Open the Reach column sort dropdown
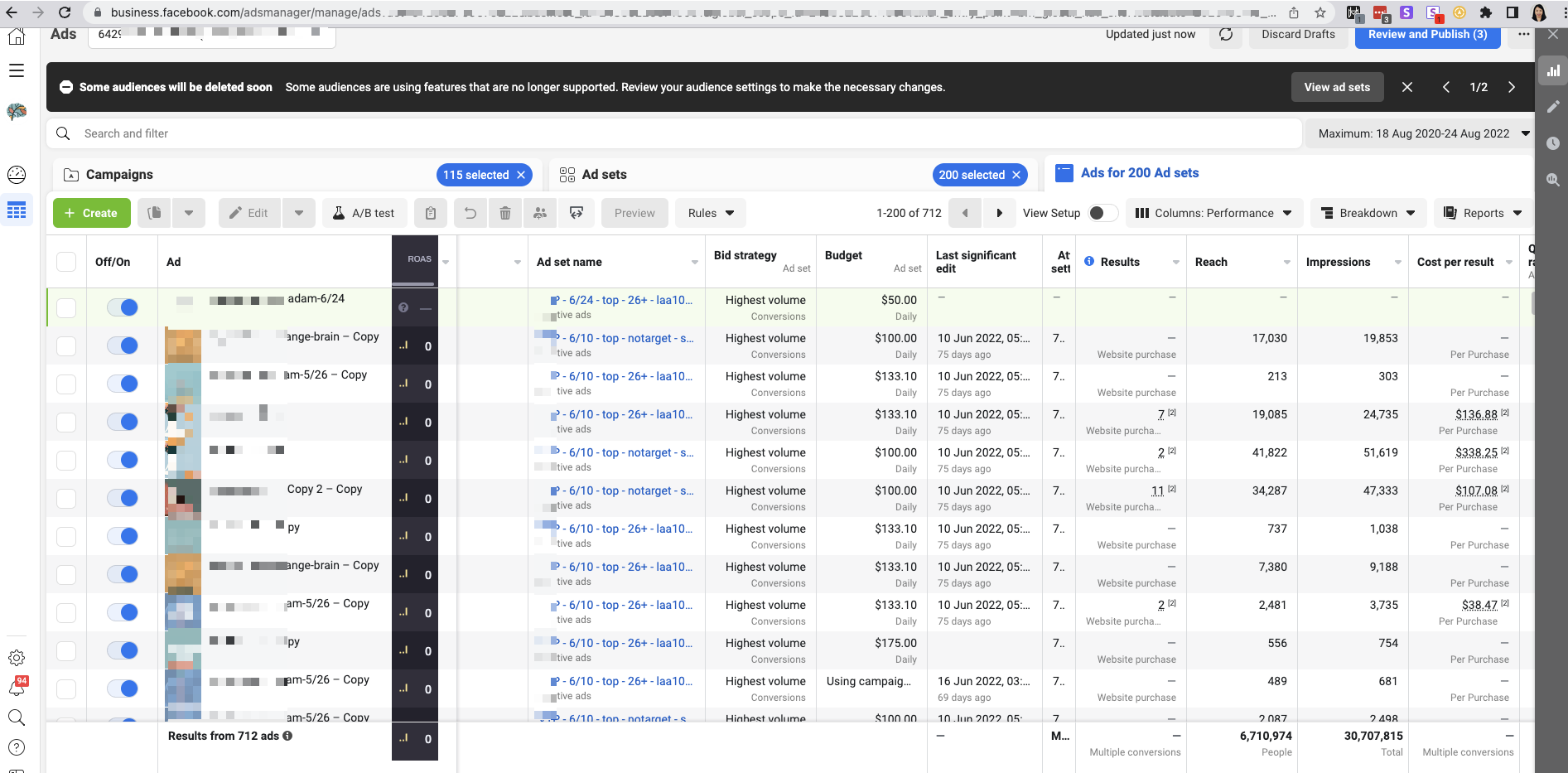 click(1286, 263)
